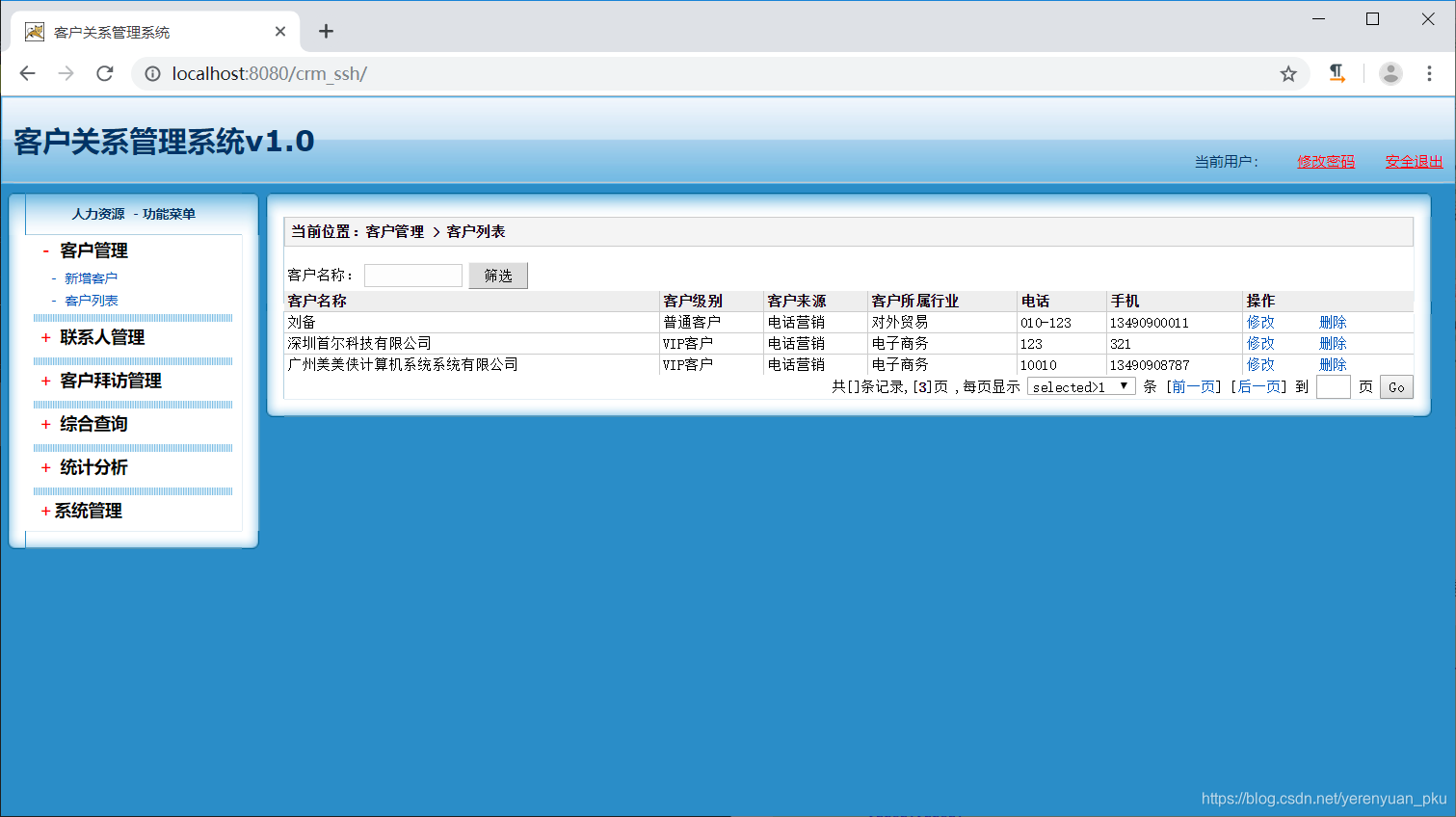Viewport: 1456px width, 817px height.
Task: Focus the 客户名称 filter input field
Action: [x=413, y=276]
